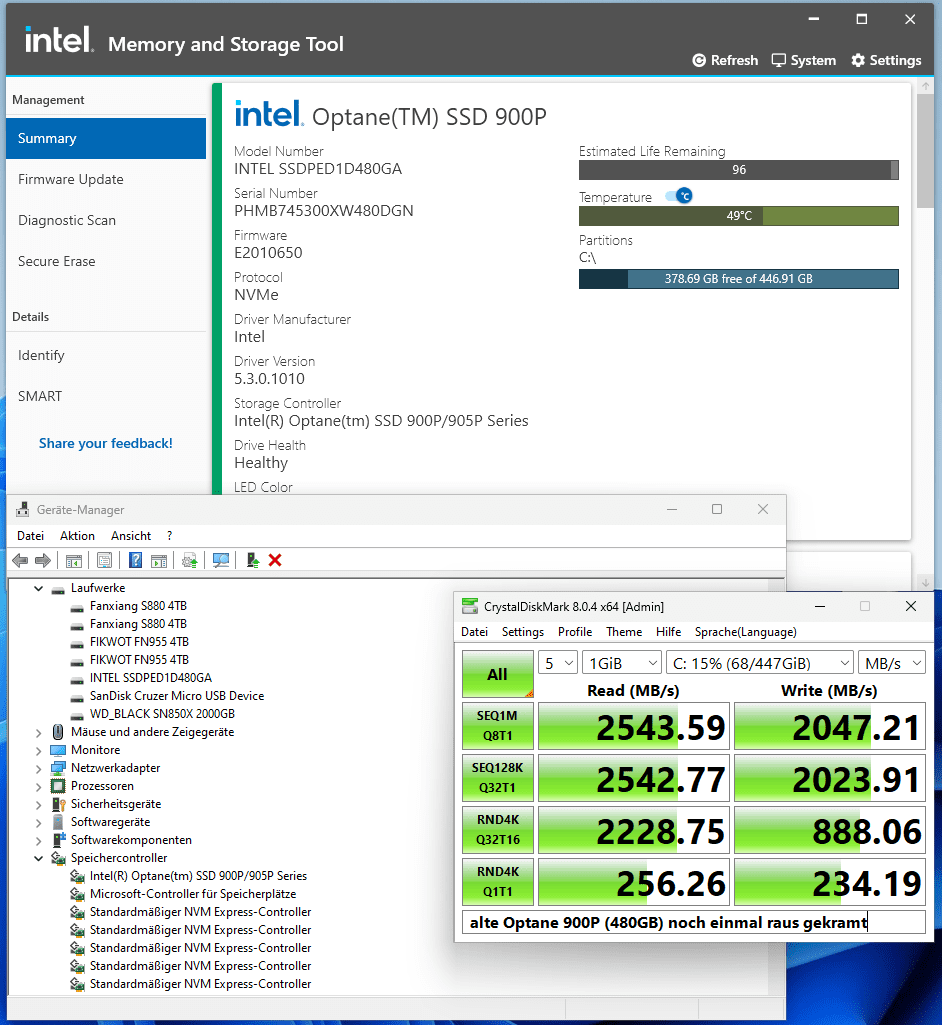
Task: Click the Netzwerkadapter category icon
Action: tap(58, 768)
